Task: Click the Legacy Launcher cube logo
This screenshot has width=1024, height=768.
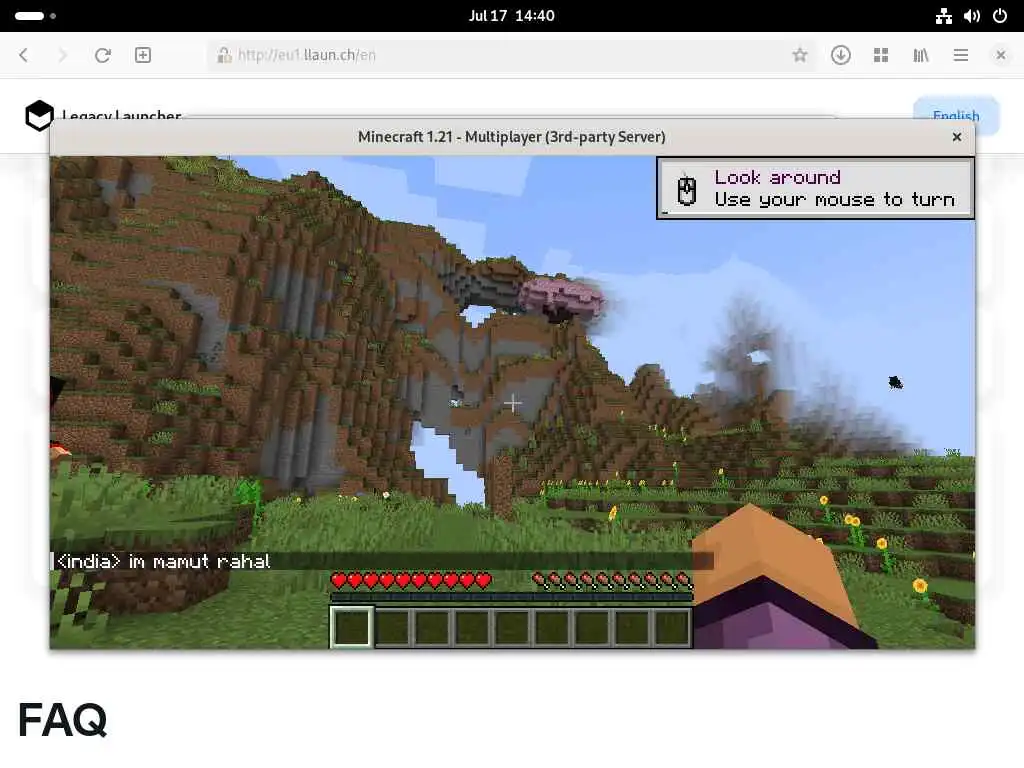Action: pyautogui.click(x=39, y=116)
